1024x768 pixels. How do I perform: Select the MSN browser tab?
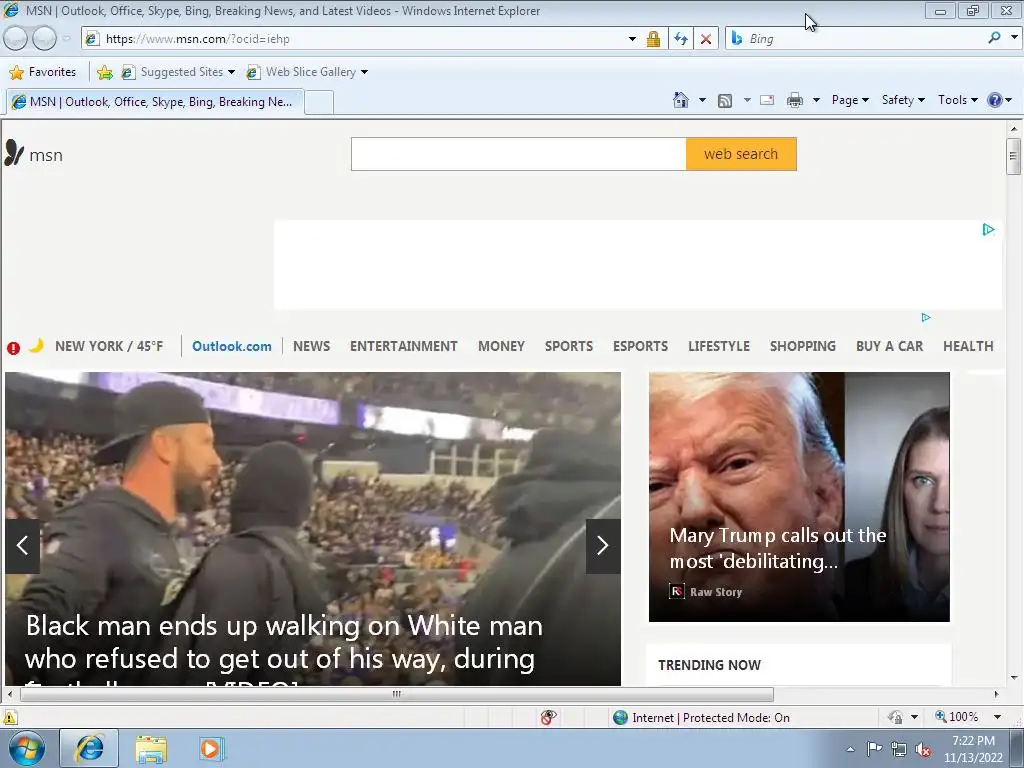pos(155,102)
